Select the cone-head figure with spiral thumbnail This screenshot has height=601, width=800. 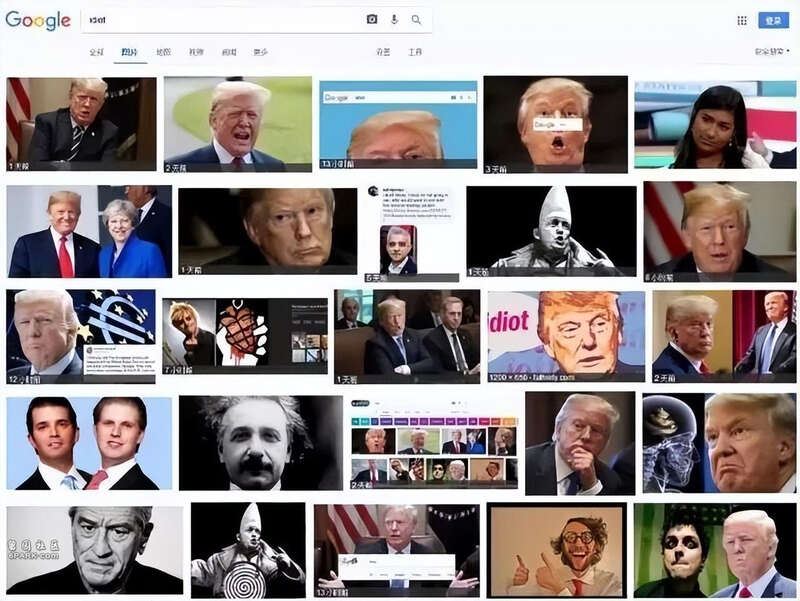coord(247,550)
